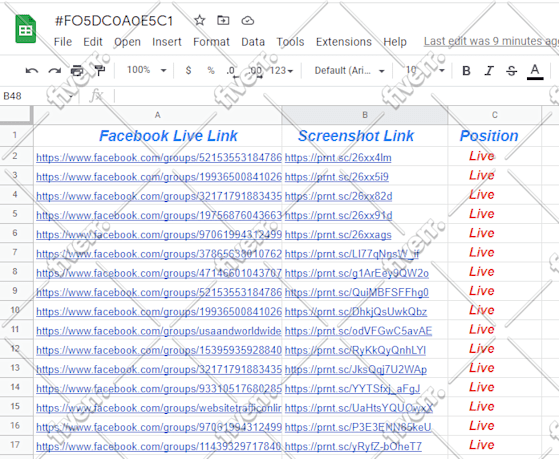
Task: Click the Name box showing B48
Action: pos(37,96)
